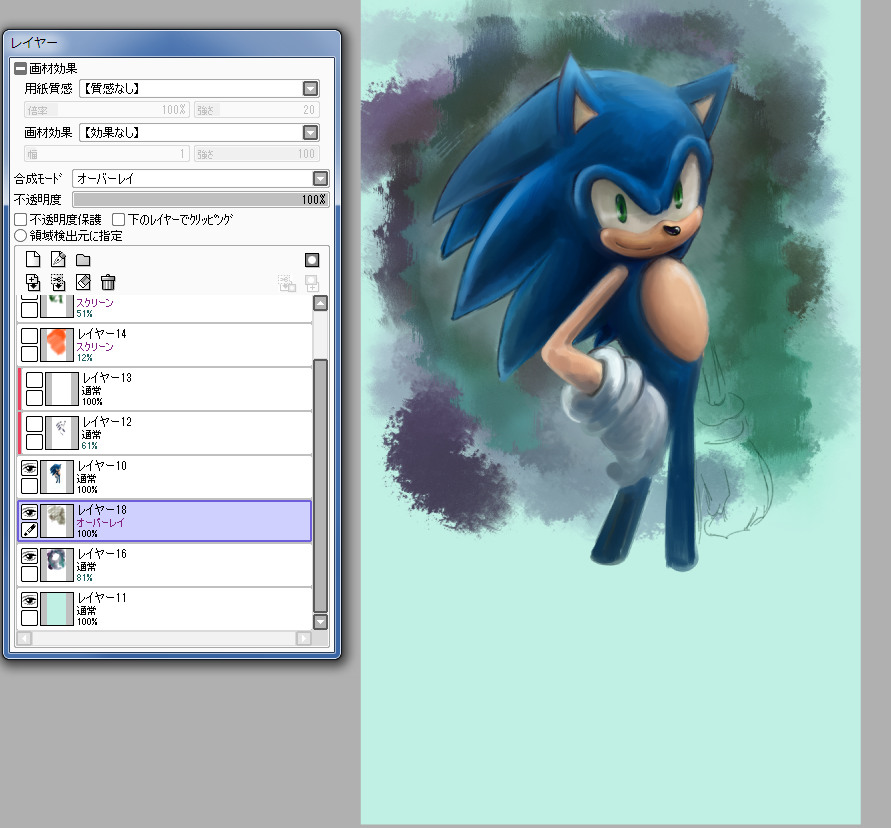The image size is (891, 828).
Task: Show レイヤー14 by clicking its visibility box
Action: pyautogui.click(x=30, y=336)
